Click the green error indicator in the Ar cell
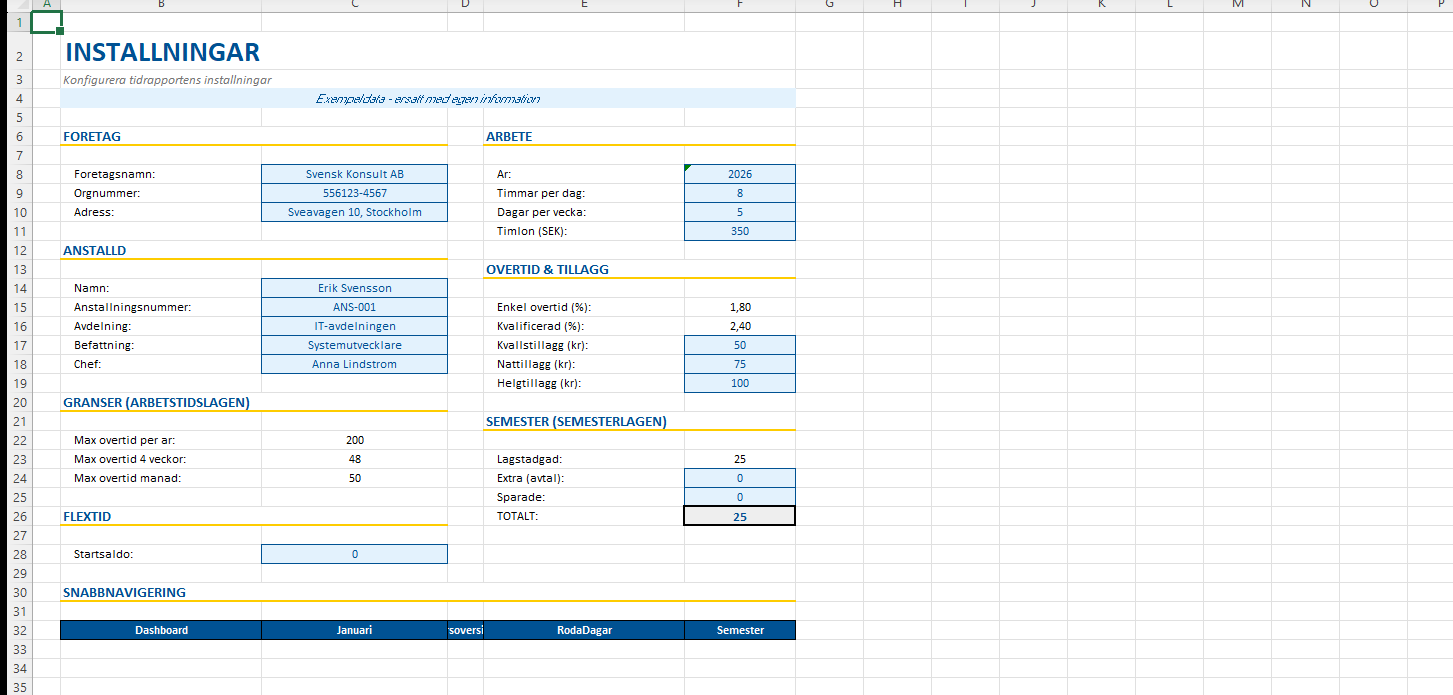The width and height of the screenshot is (1453, 695). [x=688, y=168]
